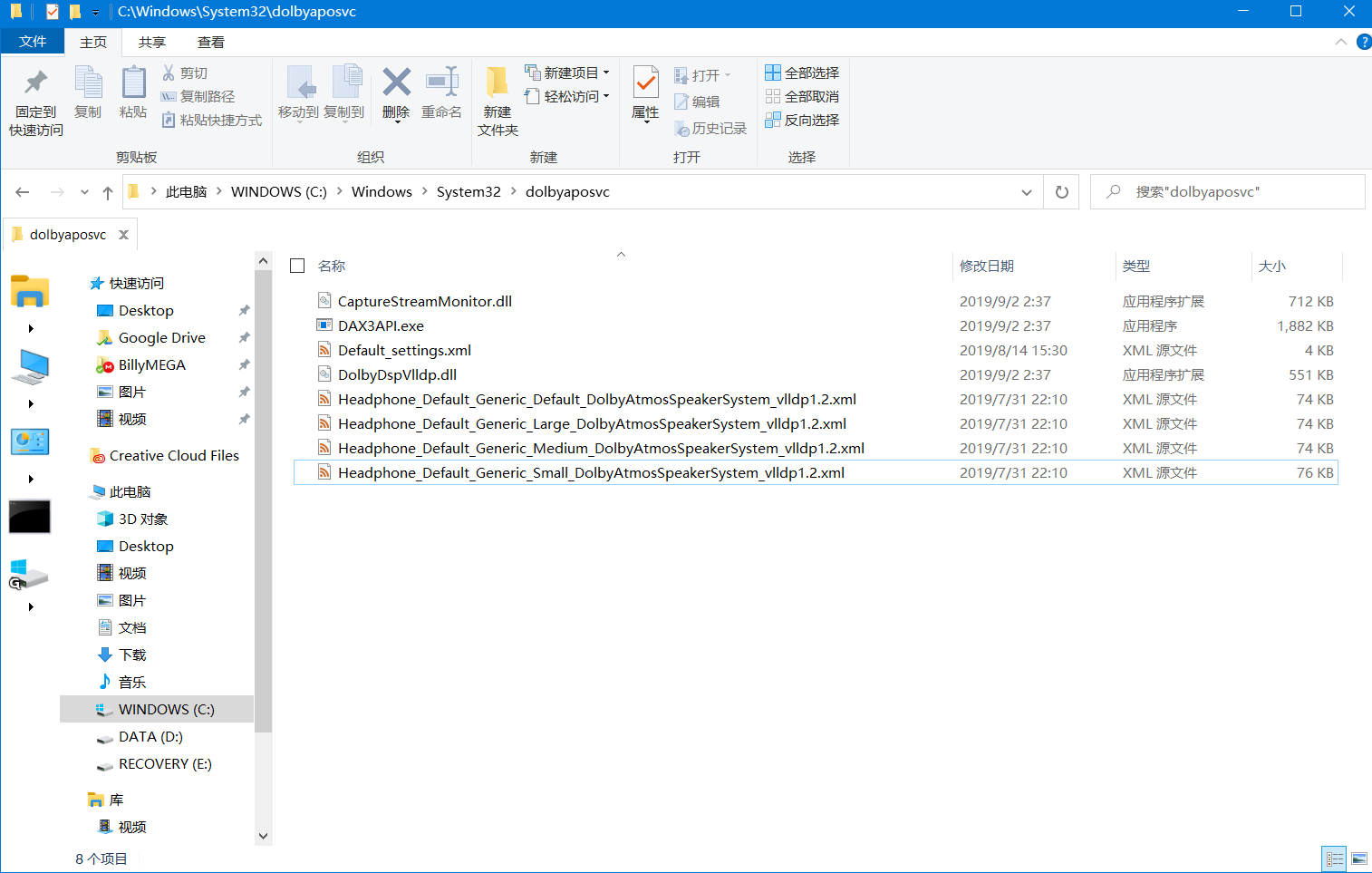Click the Paste (粘贴) ribbon icon
The image size is (1372, 873).
[x=133, y=82]
